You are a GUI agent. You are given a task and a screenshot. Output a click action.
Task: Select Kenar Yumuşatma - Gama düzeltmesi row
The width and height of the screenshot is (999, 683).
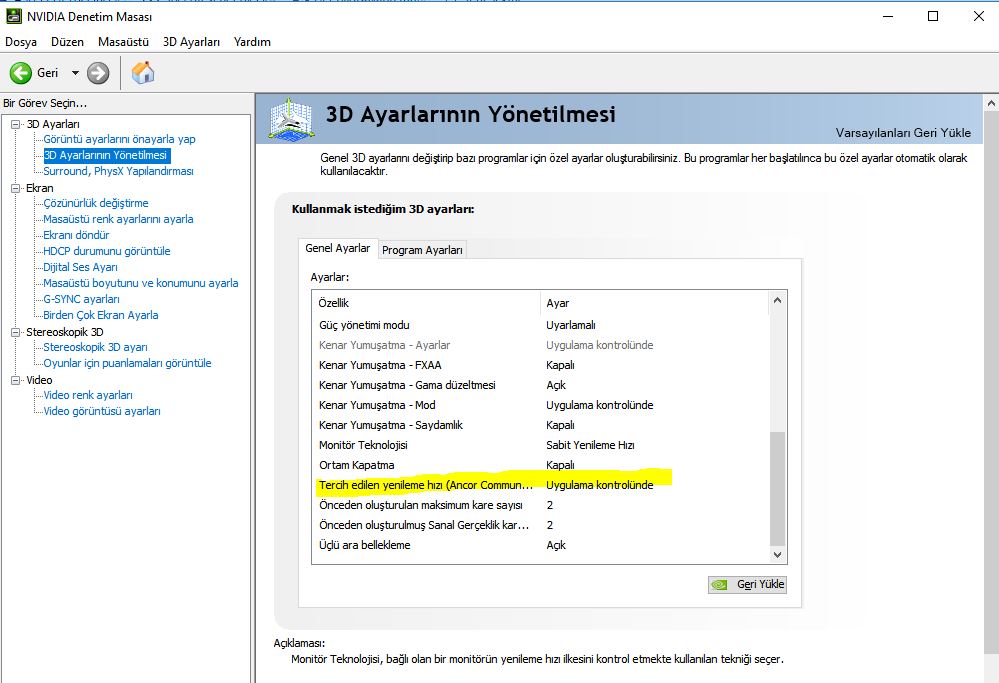(540, 385)
